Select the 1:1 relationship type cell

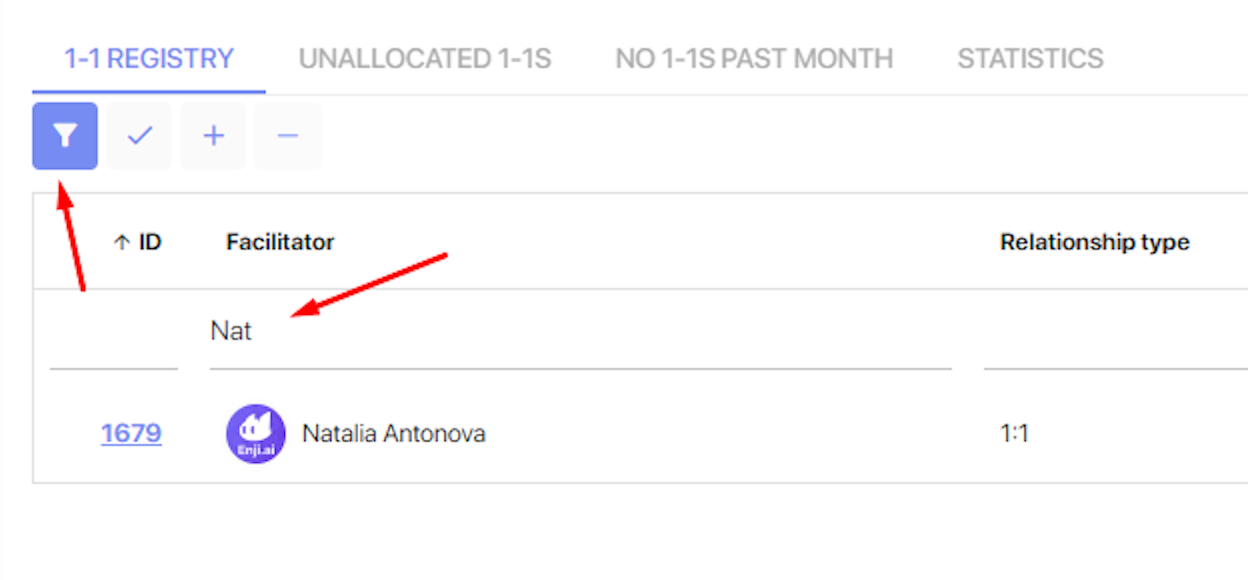tap(1015, 434)
